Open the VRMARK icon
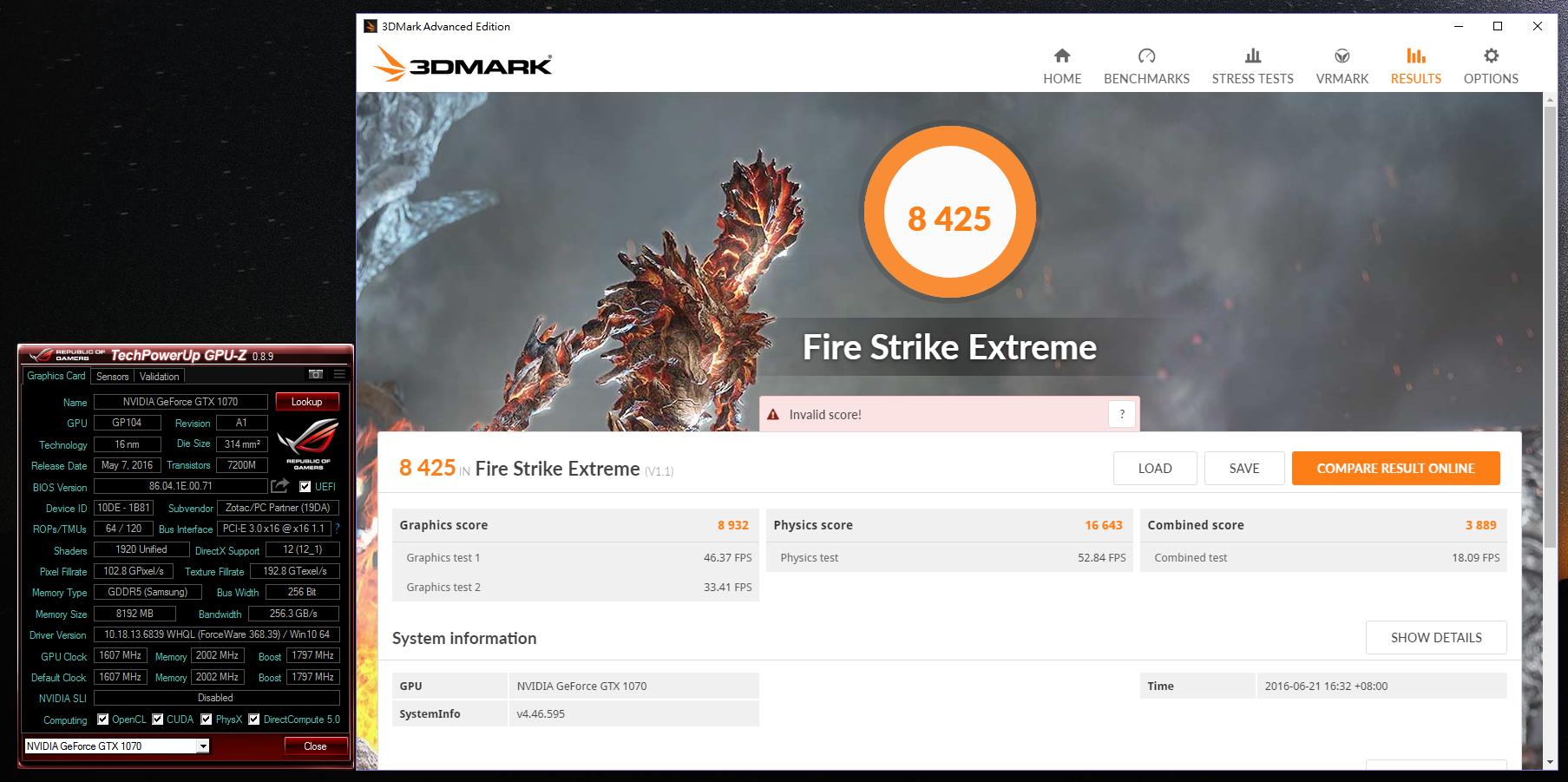 [1342, 56]
